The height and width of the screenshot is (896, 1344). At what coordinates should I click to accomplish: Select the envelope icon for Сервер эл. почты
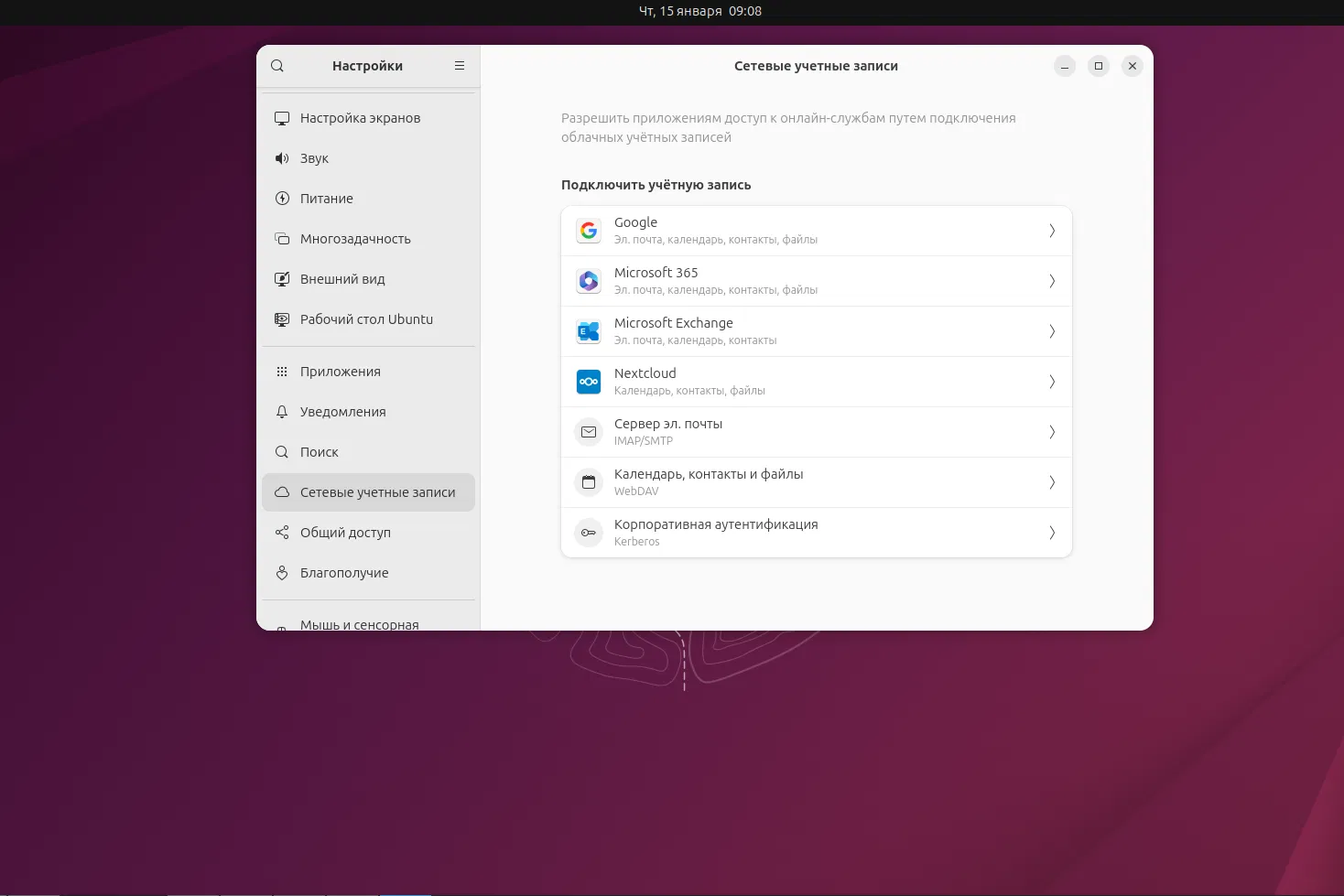click(588, 431)
